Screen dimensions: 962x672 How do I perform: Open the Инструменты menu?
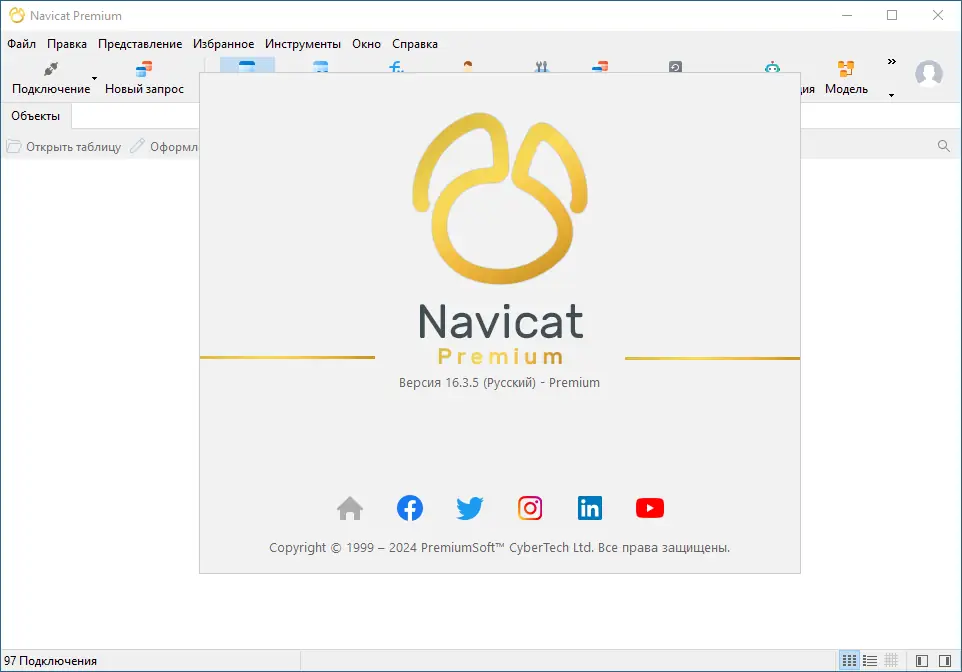point(302,44)
